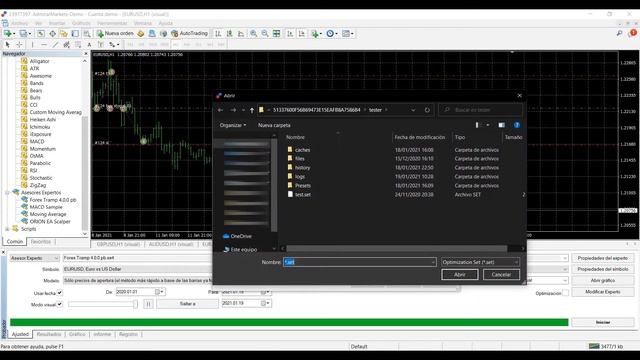
Task: Open the Ayuda menu
Action: pos(165,23)
